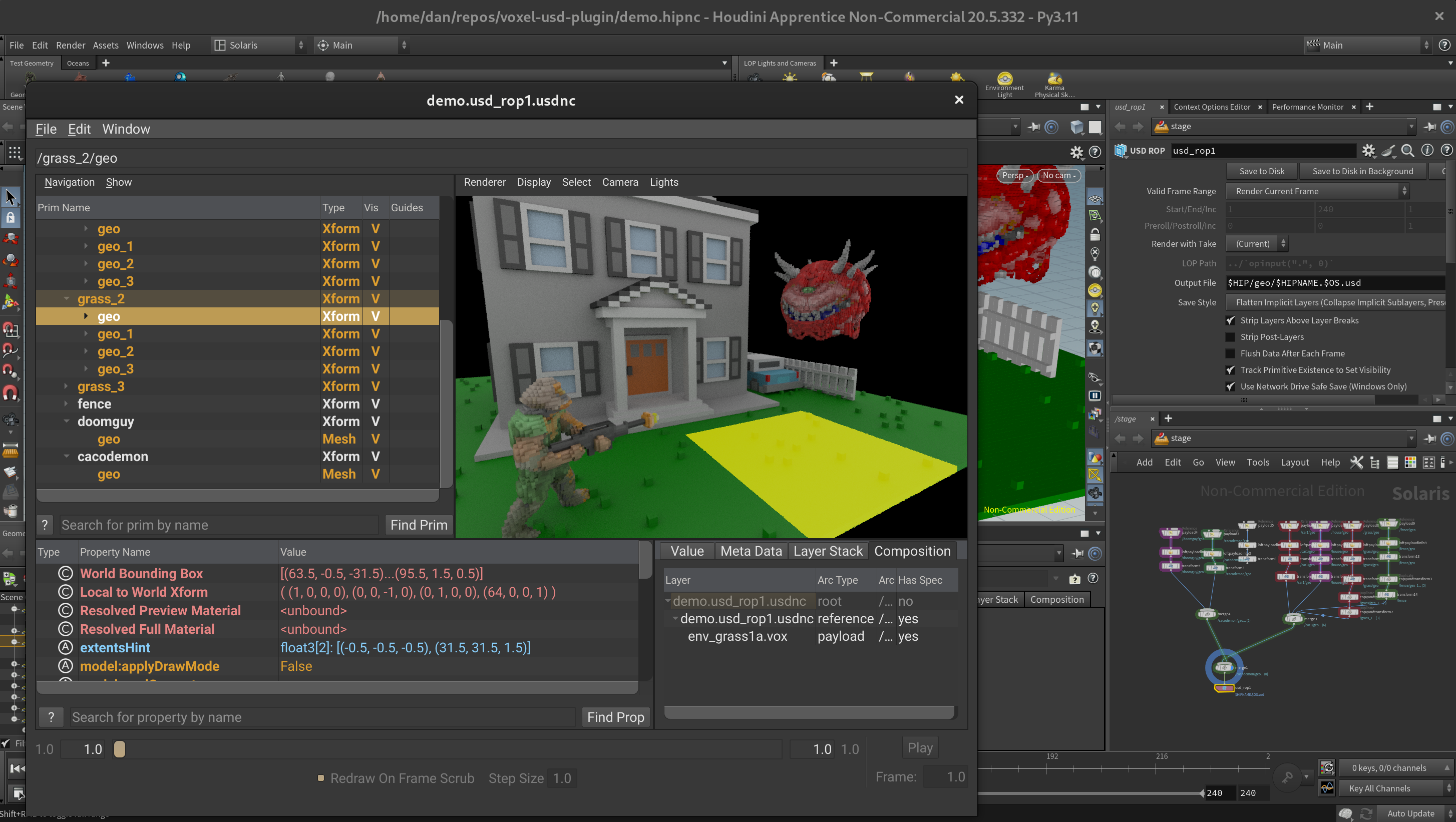Open animation curve editor icon near Key All Channels
1456x822 pixels.
1326,787
